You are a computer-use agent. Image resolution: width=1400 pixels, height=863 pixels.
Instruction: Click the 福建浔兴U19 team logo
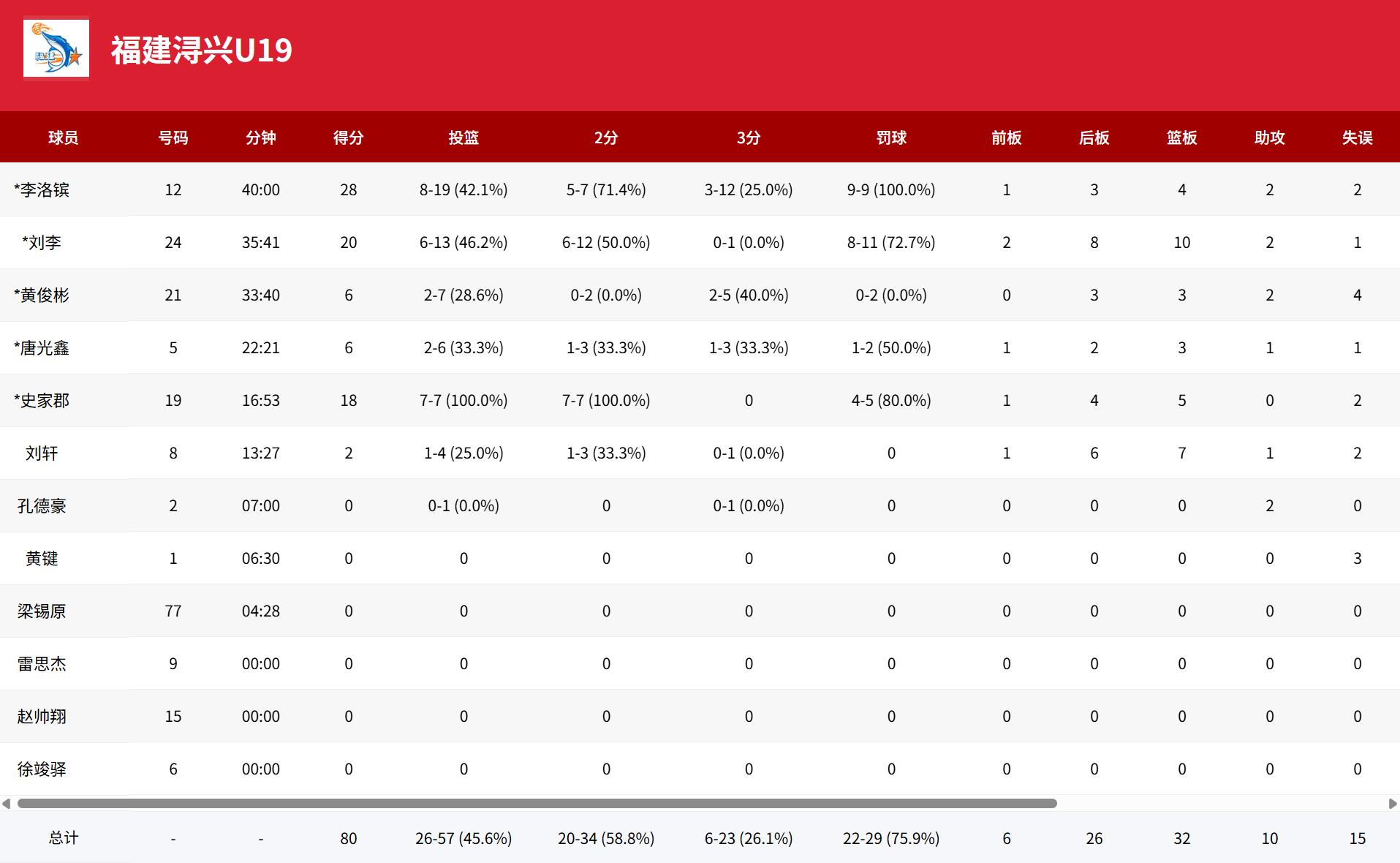[x=56, y=48]
